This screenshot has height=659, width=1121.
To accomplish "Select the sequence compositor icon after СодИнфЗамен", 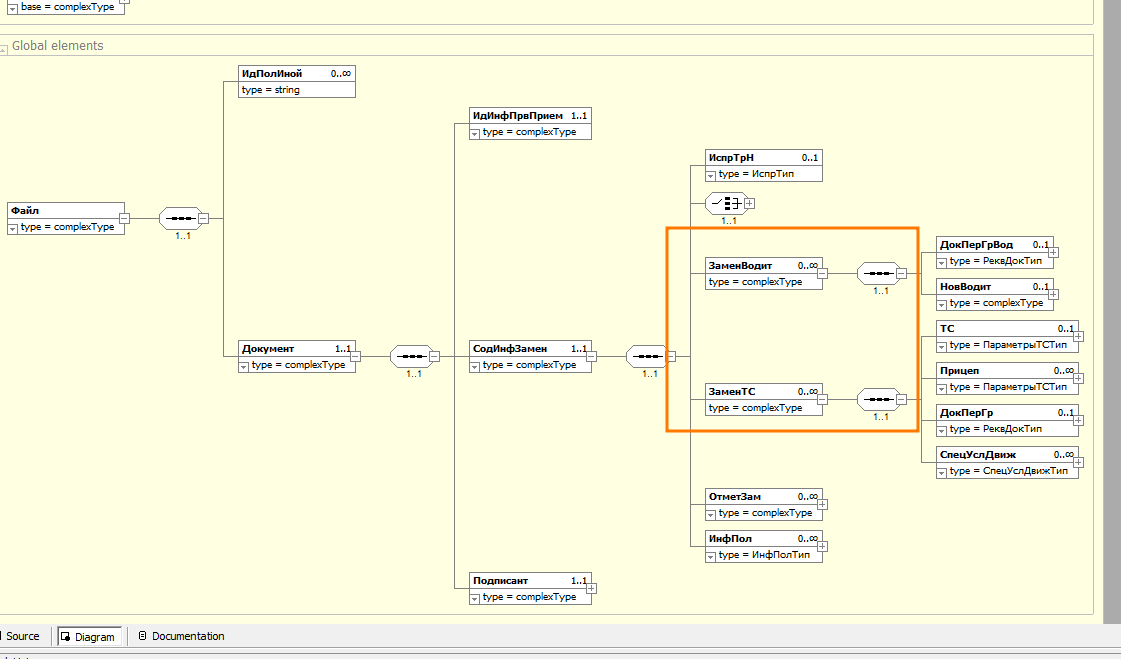I will pos(648,356).
